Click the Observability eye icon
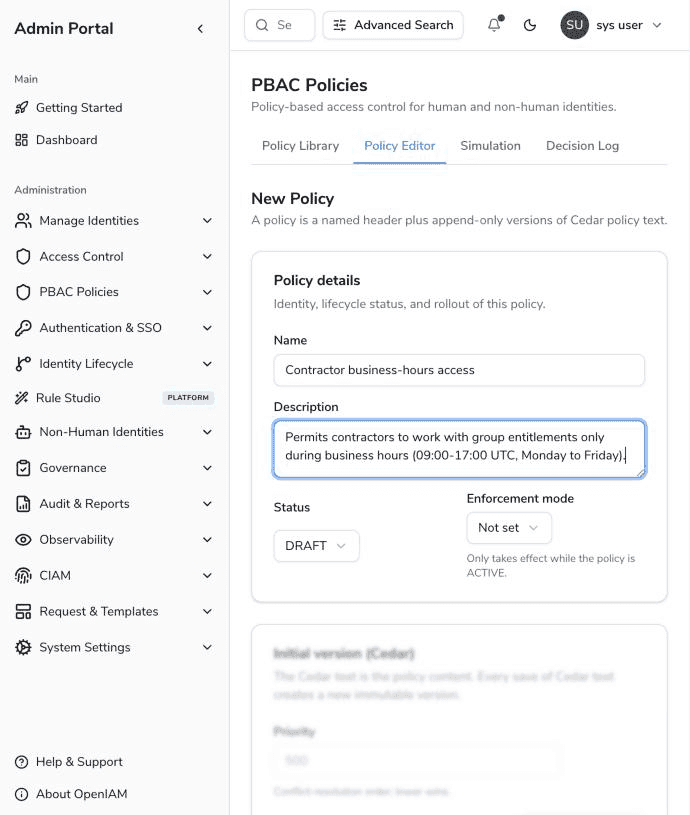 [x=23, y=540]
